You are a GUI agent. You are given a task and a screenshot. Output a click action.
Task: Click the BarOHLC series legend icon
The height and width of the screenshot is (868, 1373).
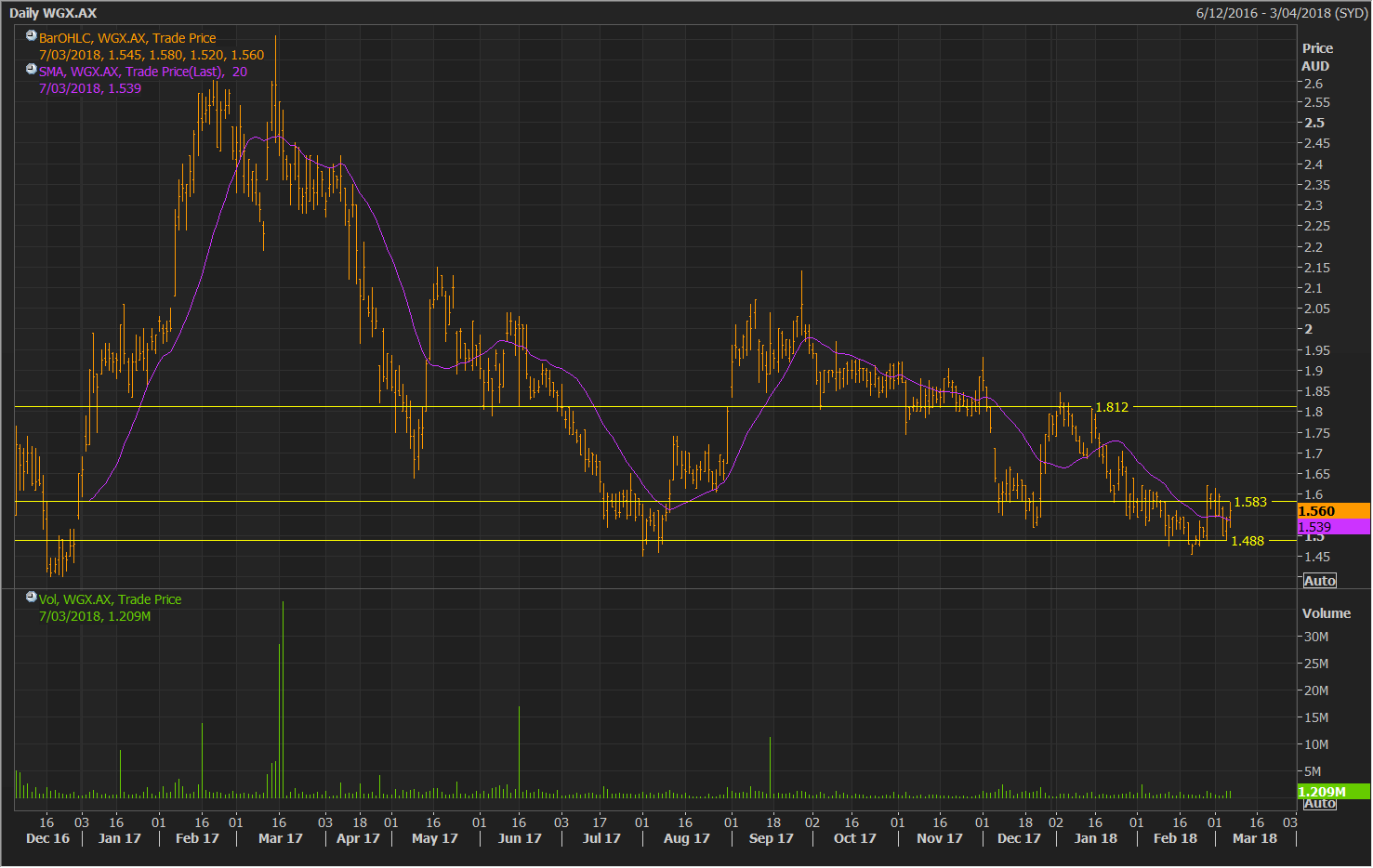pyautogui.click(x=32, y=36)
